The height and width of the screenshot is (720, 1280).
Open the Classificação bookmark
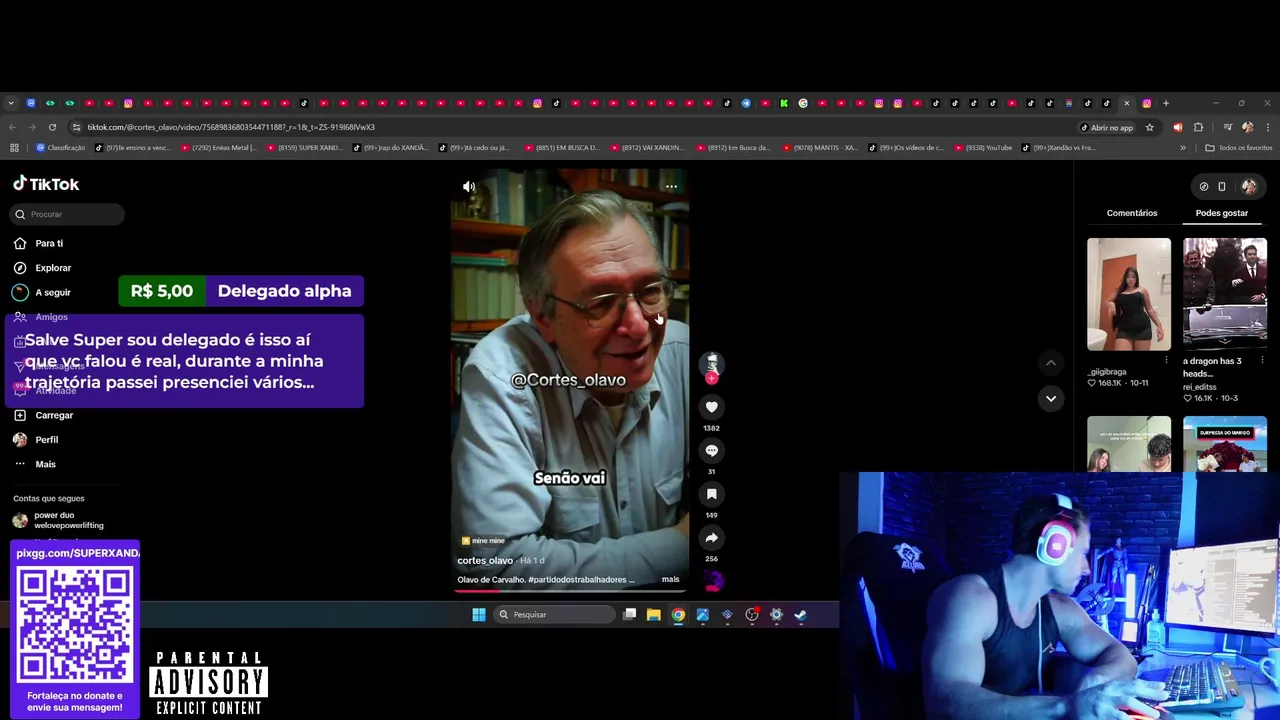[x=60, y=148]
